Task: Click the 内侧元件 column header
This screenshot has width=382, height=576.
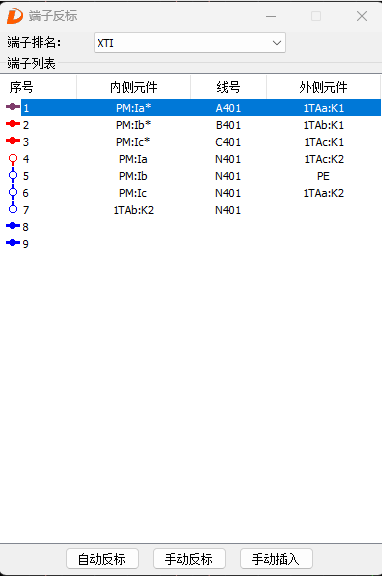Action: point(133,87)
